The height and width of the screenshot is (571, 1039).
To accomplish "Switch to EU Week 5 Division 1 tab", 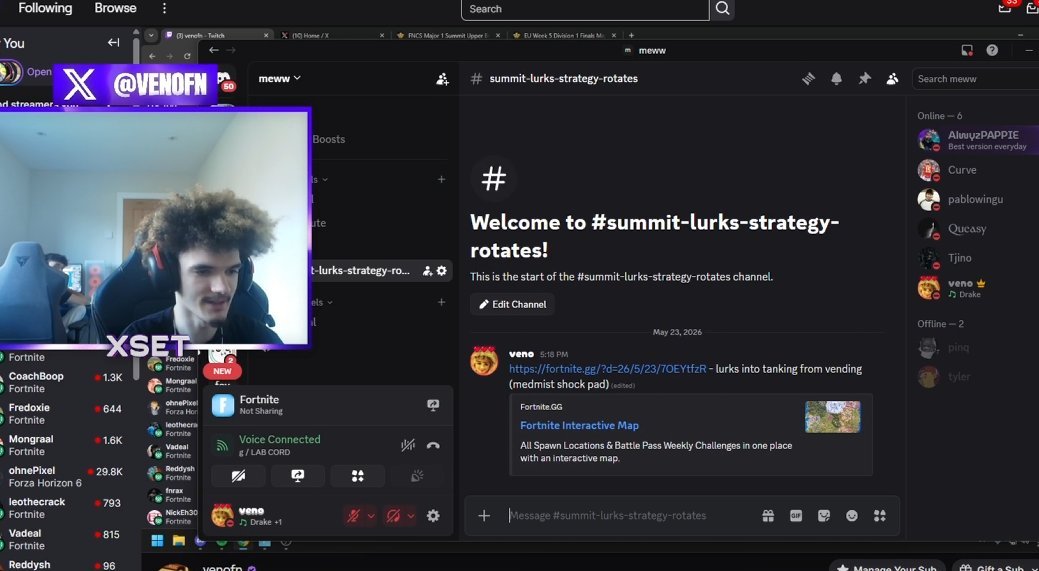I will coord(564,35).
